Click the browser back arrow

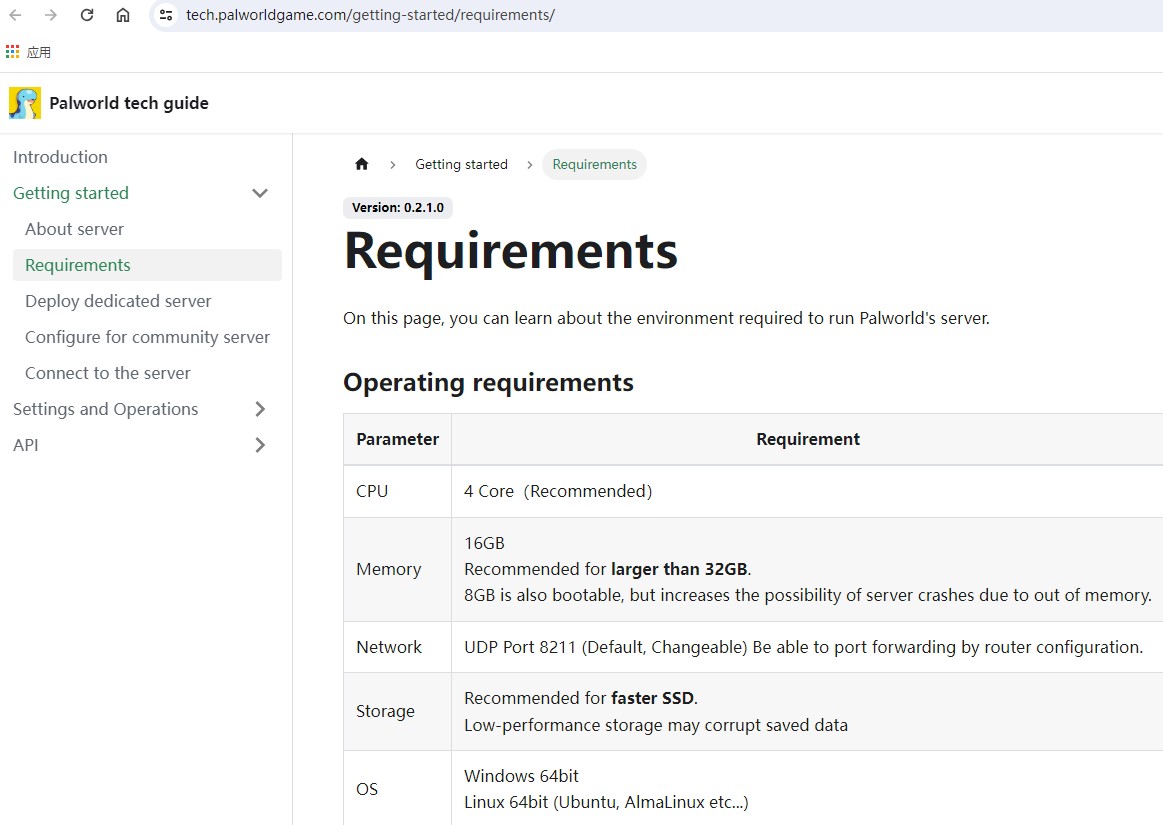[16, 15]
